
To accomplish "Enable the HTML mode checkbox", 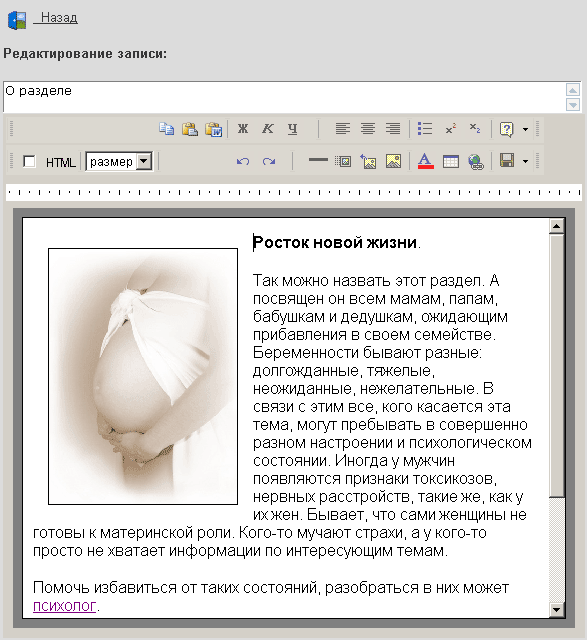I will click(x=29, y=162).
